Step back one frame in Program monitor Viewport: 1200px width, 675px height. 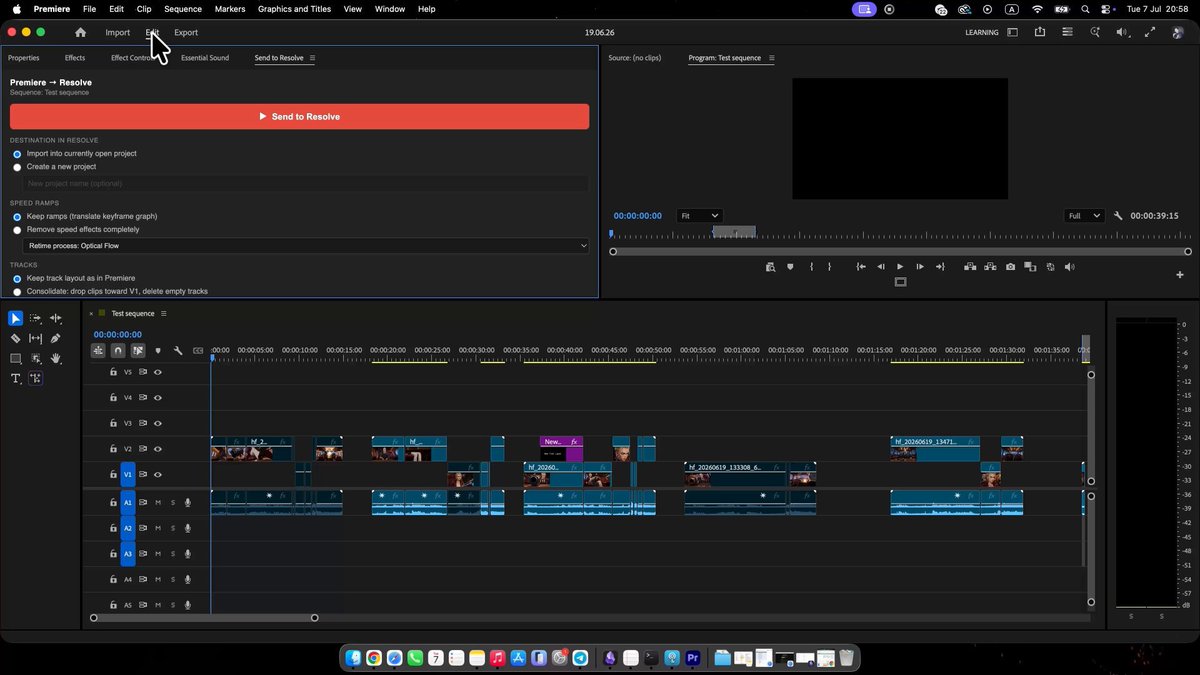(x=881, y=267)
